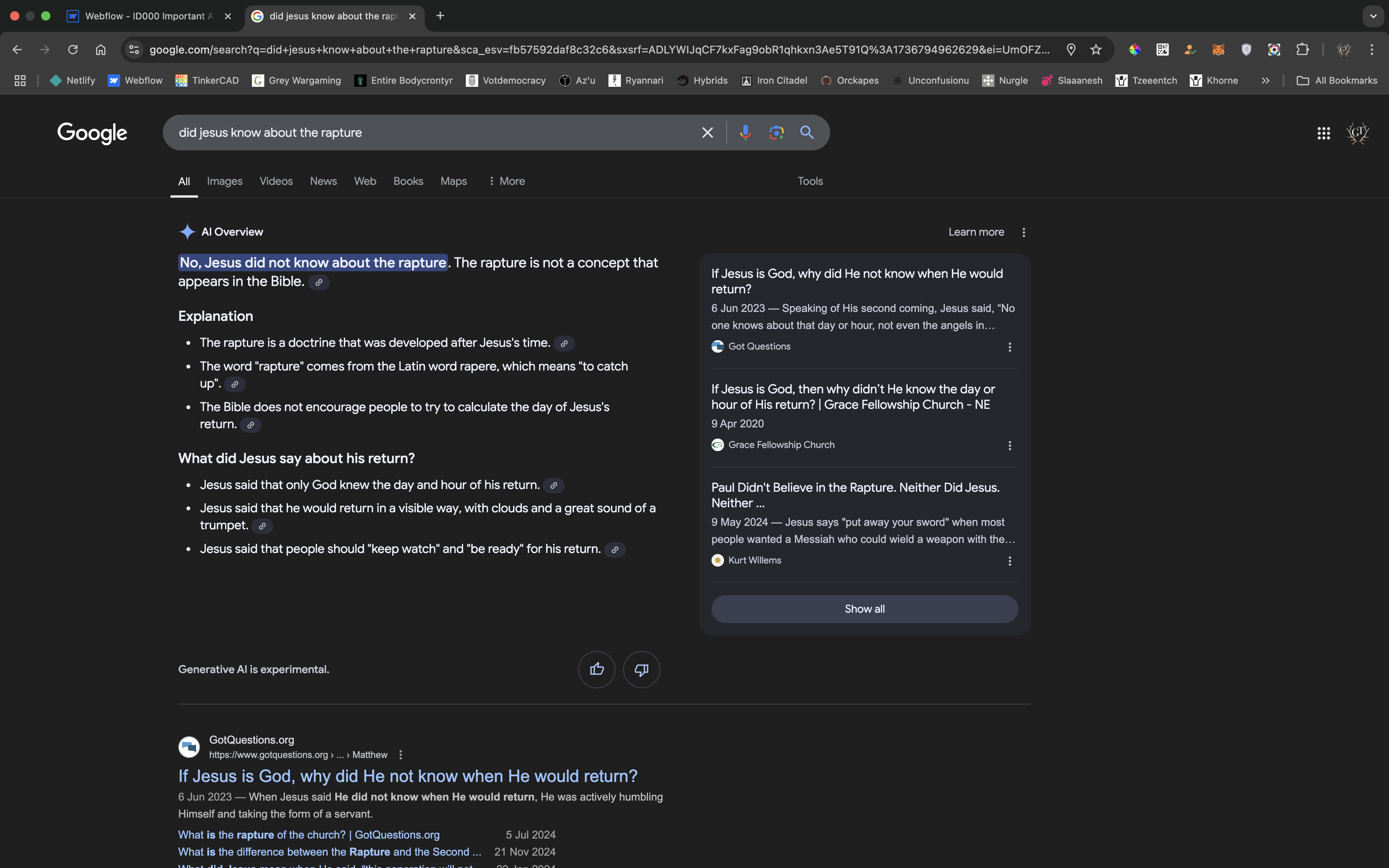1389x868 pixels.
Task: Switch to the Images results tab
Action: coord(224,181)
